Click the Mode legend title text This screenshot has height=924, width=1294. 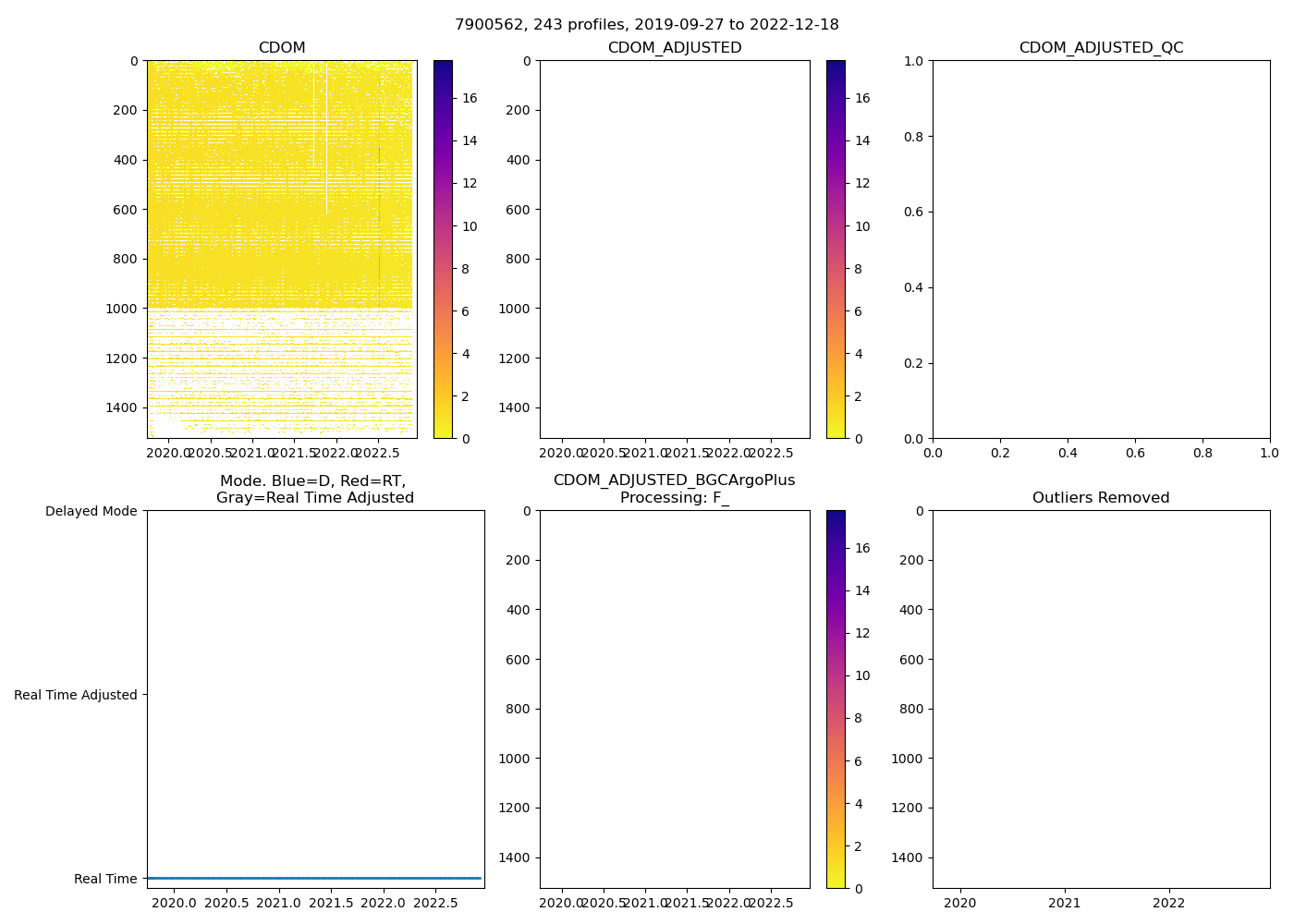point(314,489)
